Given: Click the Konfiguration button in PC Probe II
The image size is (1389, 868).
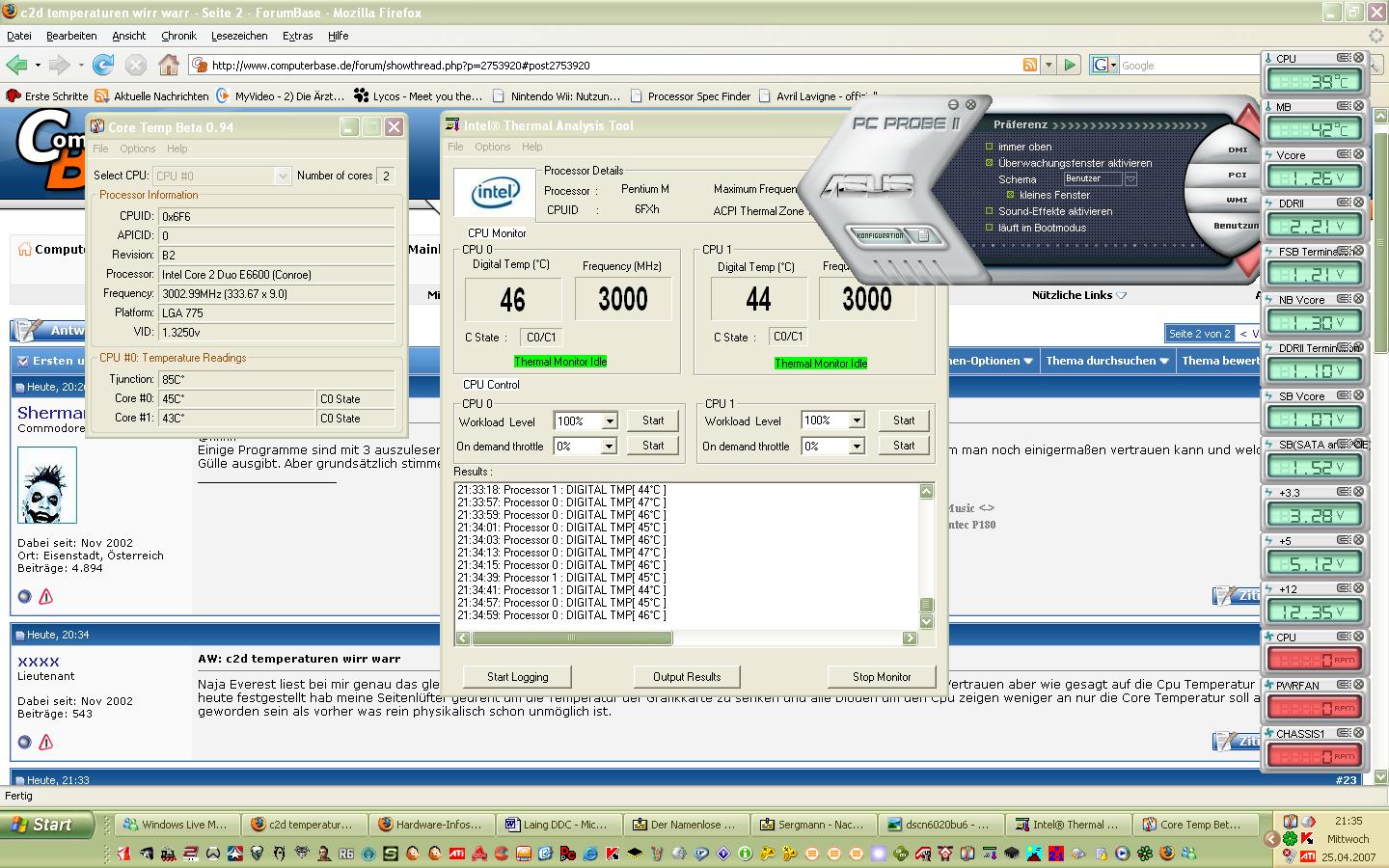Looking at the screenshot, I should (x=881, y=235).
